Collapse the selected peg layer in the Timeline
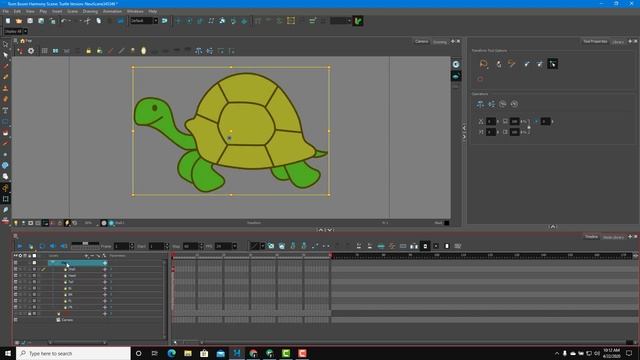 53,263
